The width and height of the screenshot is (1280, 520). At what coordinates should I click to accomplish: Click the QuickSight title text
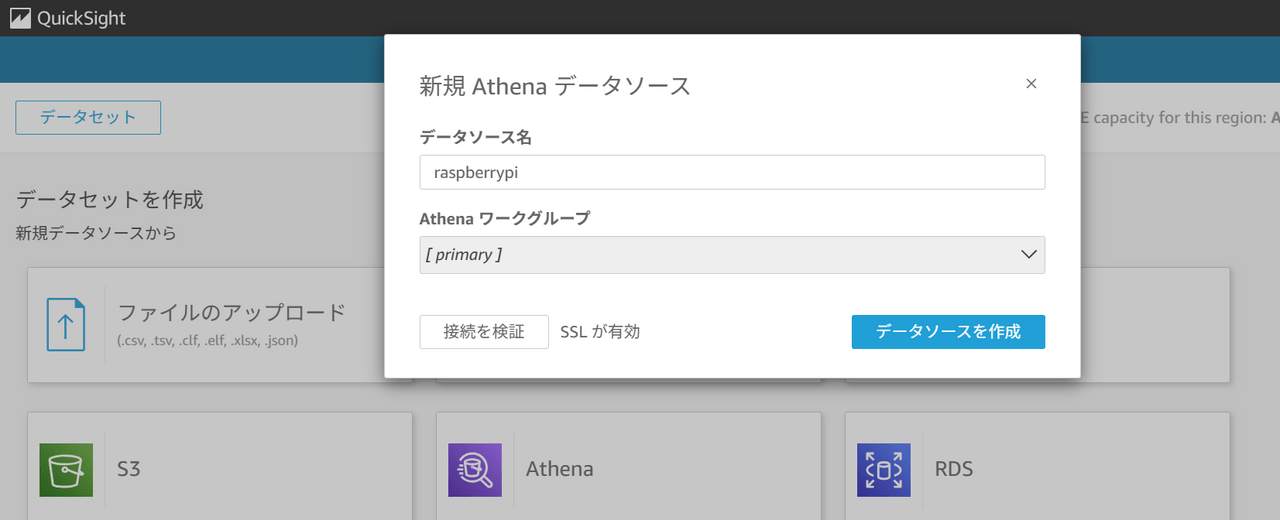[x=81, y=18]
